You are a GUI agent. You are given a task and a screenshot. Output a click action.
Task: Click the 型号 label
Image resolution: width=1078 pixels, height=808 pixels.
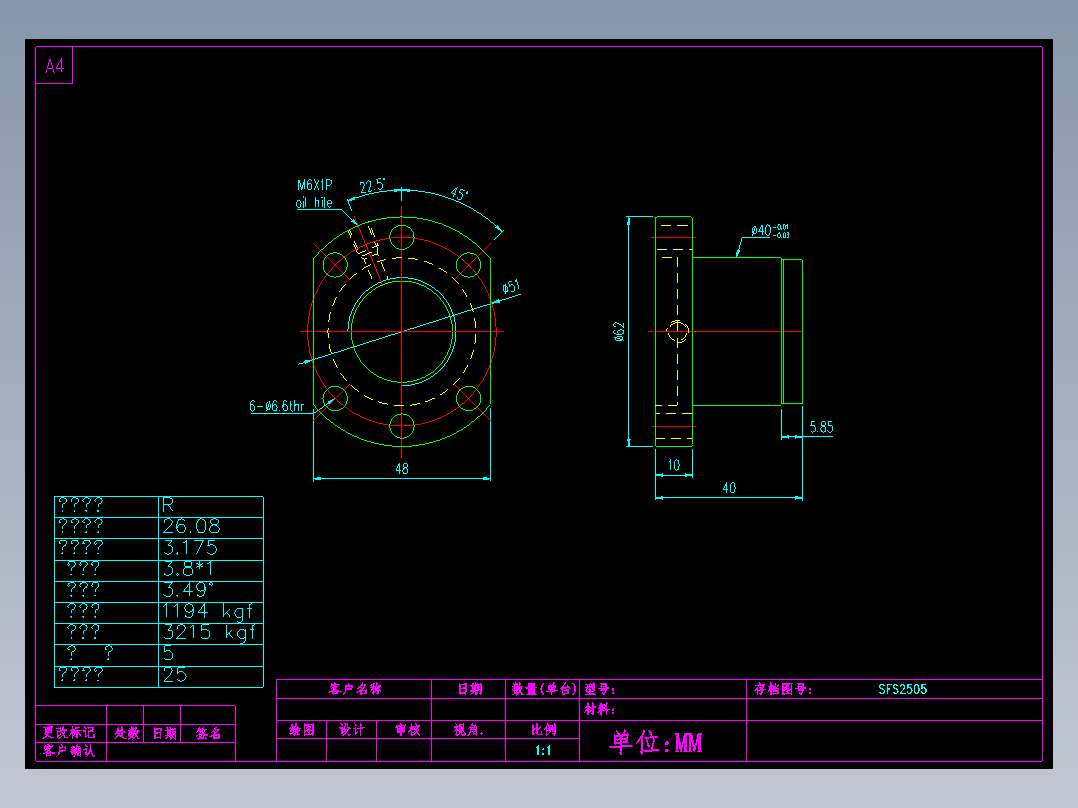click(x=600, y=689)
